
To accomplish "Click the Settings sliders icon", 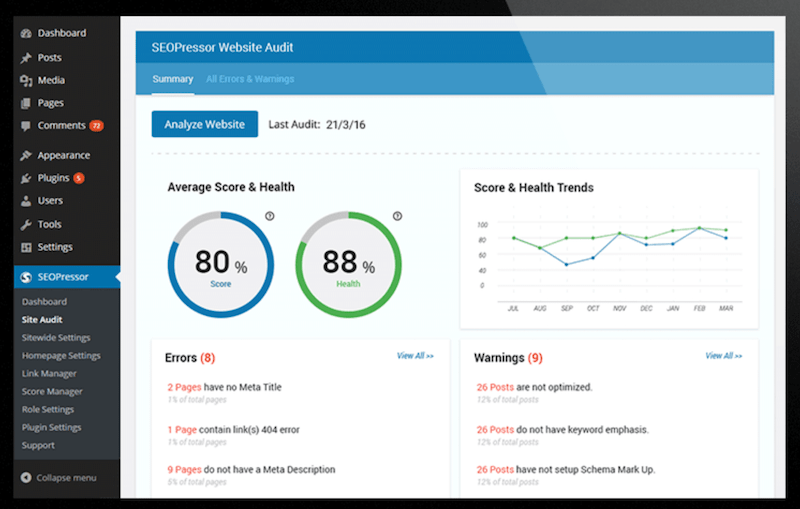I will click(x=26, y=247).
